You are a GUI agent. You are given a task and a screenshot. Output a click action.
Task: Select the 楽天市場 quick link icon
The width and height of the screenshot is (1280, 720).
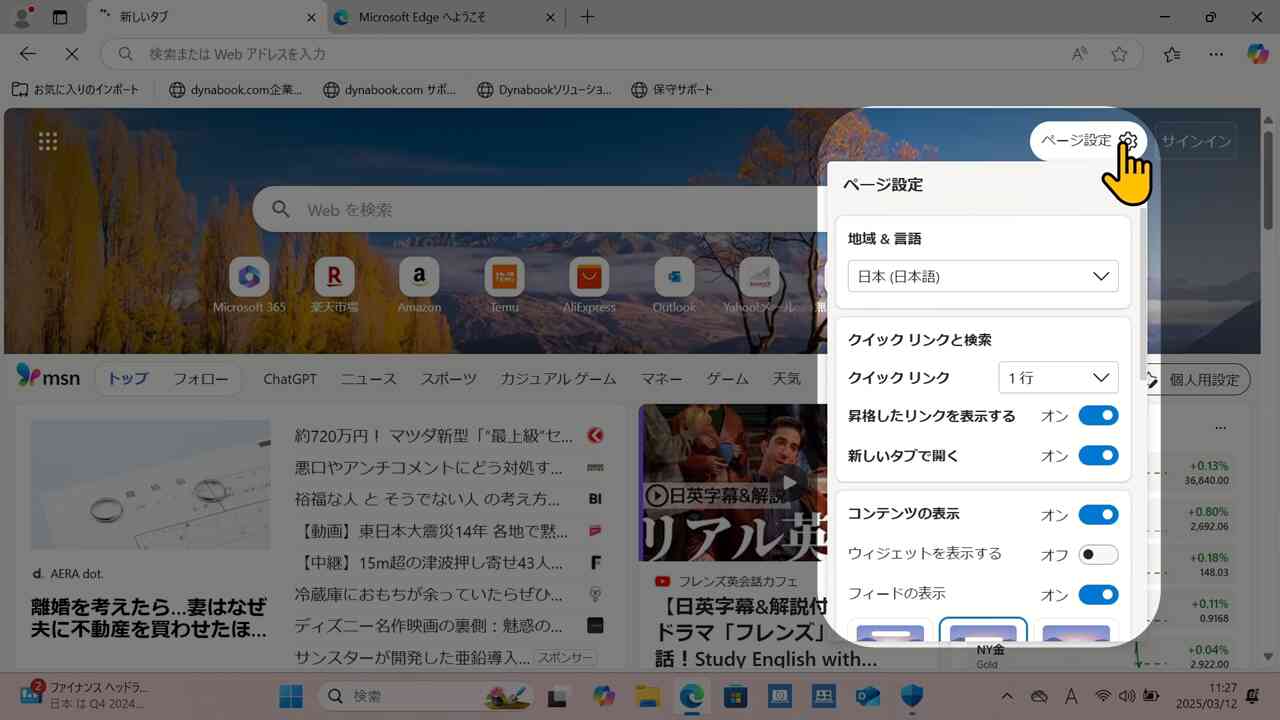(x=334, y=277)
